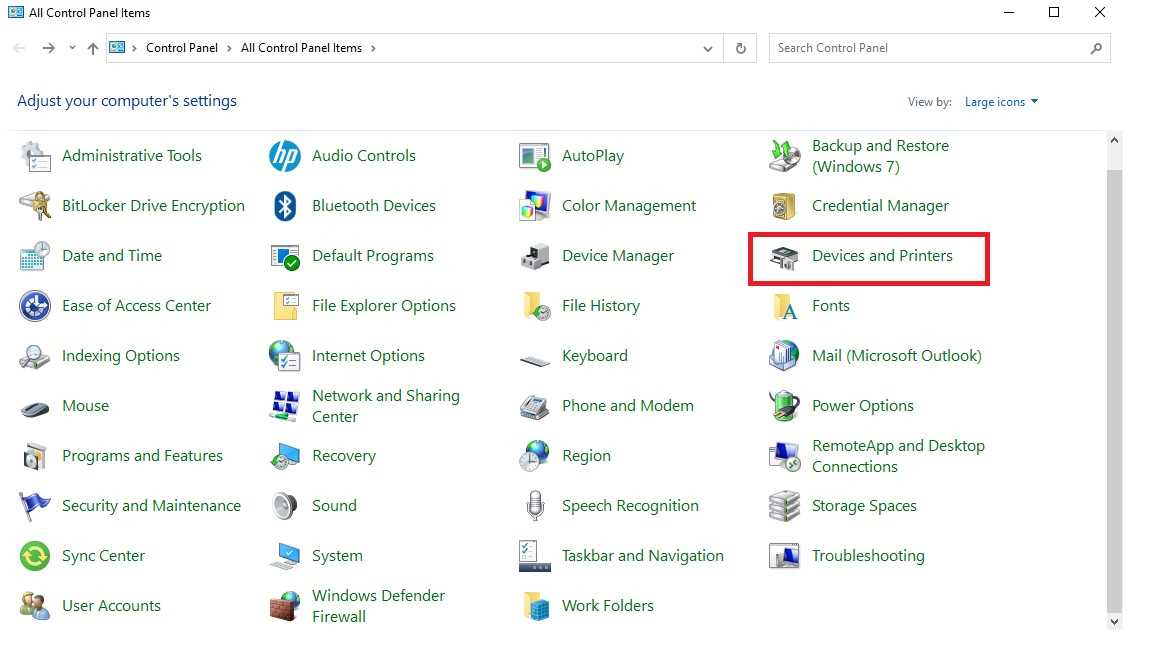Click the HP Audio Controls icon
The height and width of the screenshot is (648, 1152).
pyautogui.click(x=285, y=156)
